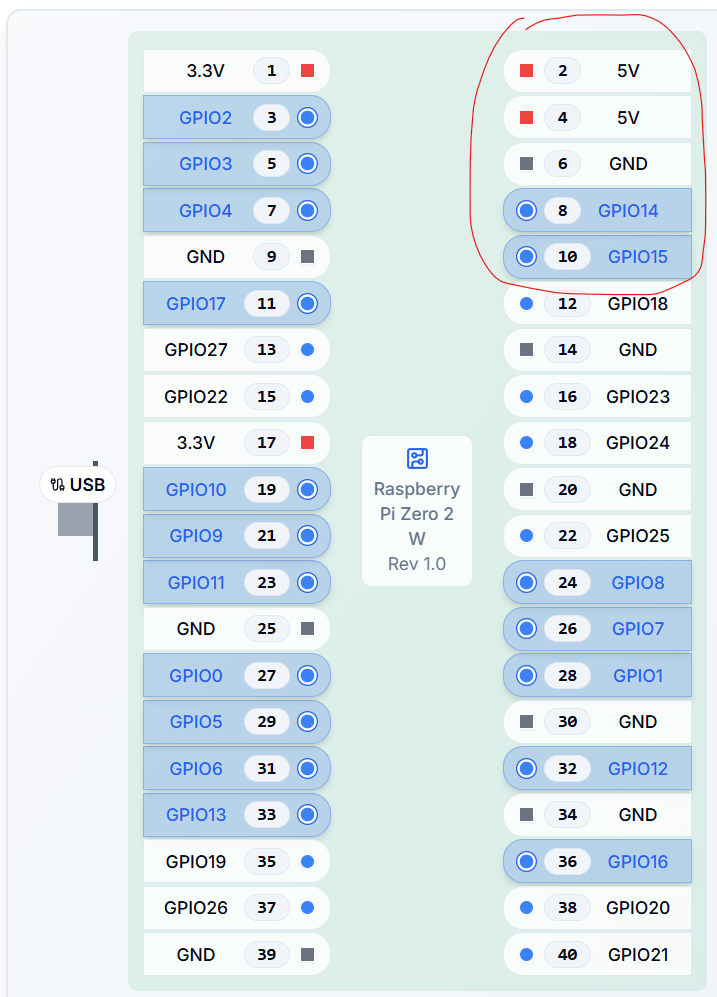Image resolution: width=717 pixels, height=997 pixels.
Task: Click the GPIO10 label
Action: tap(196, 490)
